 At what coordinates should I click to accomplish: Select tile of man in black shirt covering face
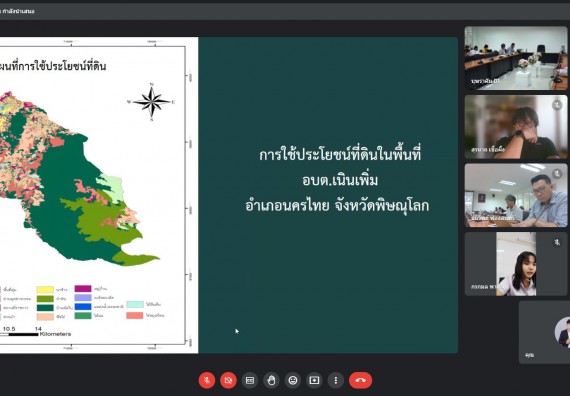coord(516,127)
